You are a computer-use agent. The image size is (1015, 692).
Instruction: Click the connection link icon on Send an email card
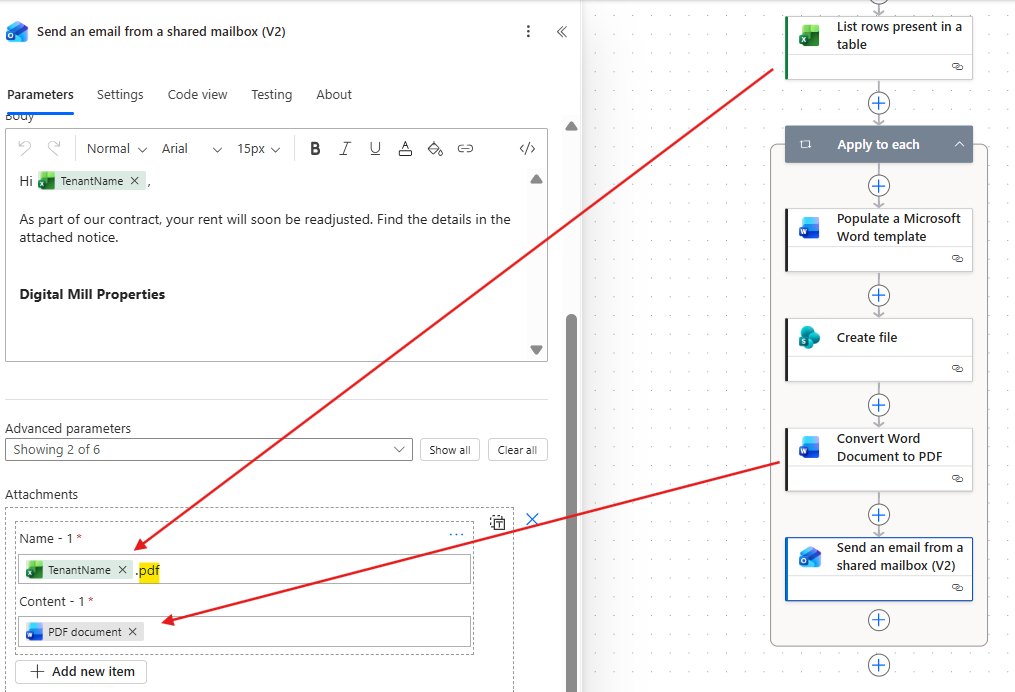click(x=957, y=588)
